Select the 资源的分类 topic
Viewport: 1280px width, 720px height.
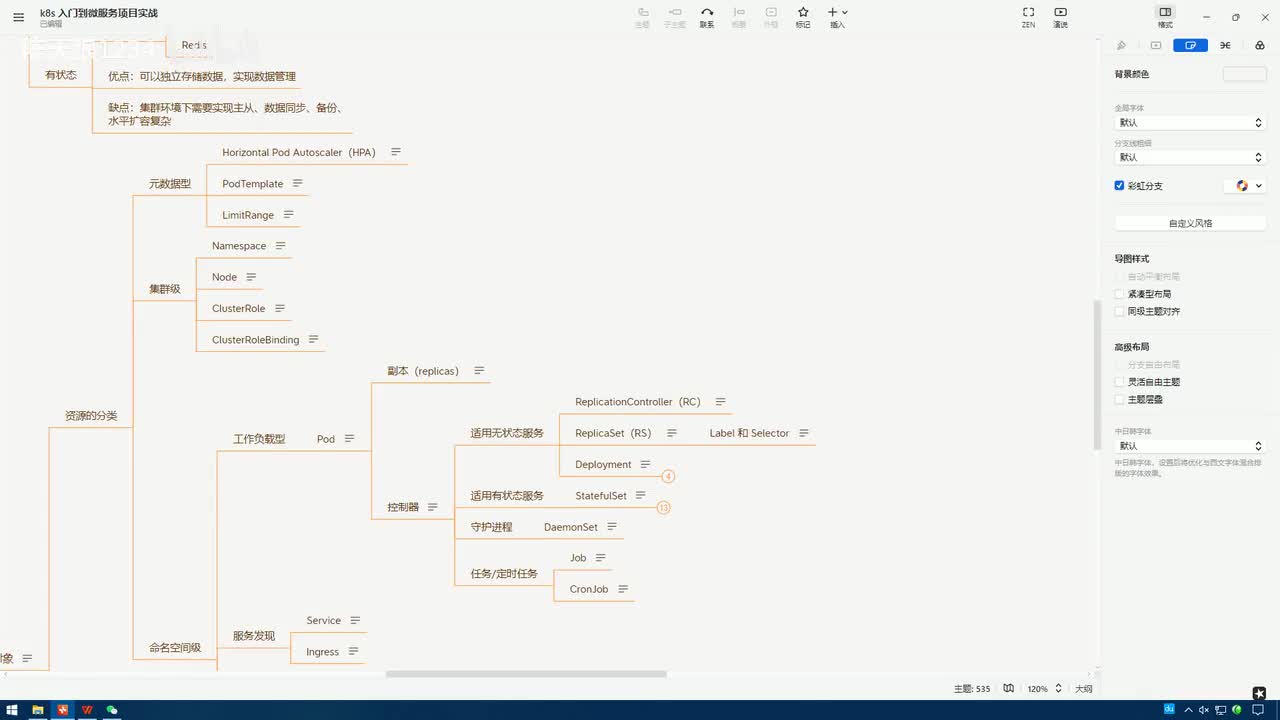[91, 415]
